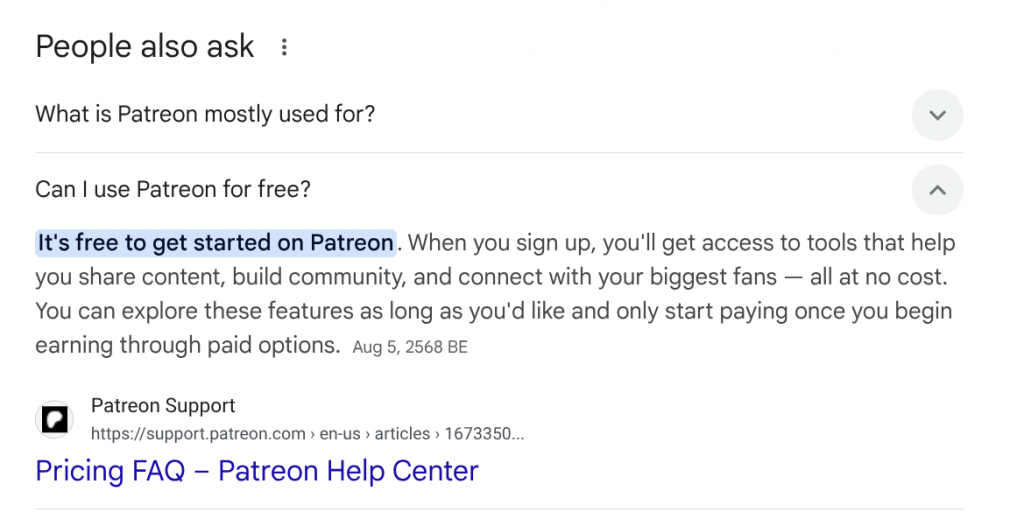Expand the "What is Patreon mostly used for?" chevron
This screenshot has height=519, width=1024.
coord(937,115)
